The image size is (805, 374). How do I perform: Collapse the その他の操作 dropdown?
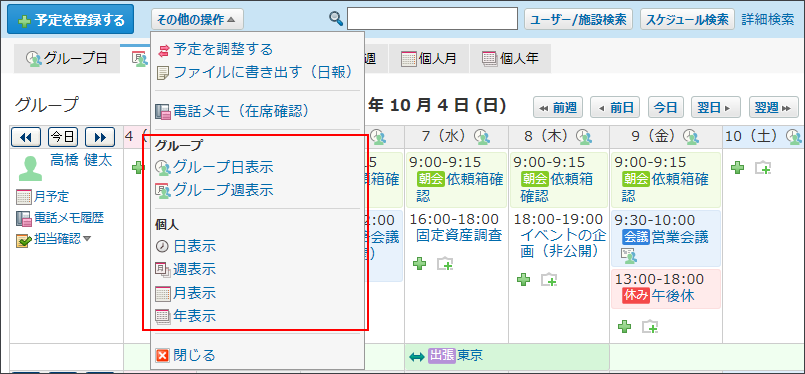click(x=197, y=20)
